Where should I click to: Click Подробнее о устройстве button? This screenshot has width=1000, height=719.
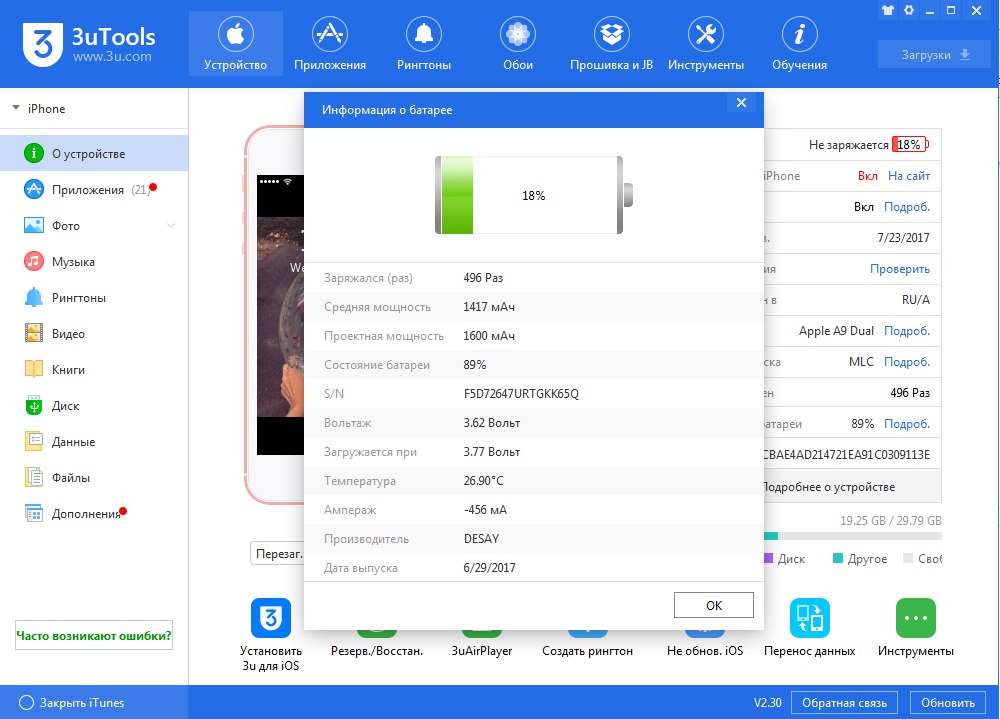[852, 487]
